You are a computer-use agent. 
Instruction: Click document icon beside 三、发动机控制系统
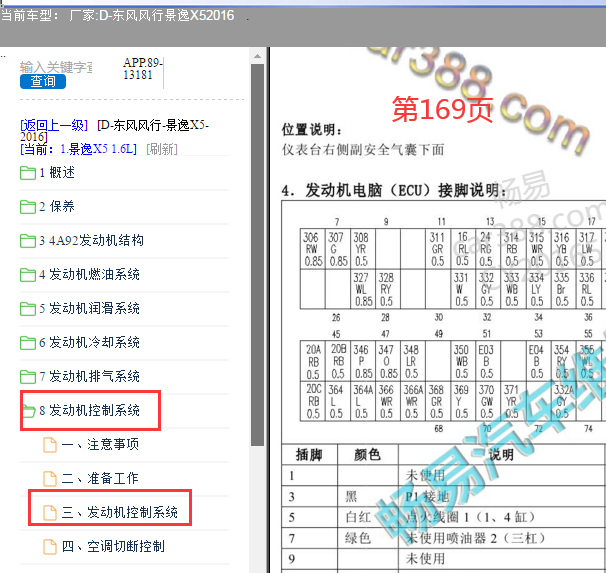[50, 513]
